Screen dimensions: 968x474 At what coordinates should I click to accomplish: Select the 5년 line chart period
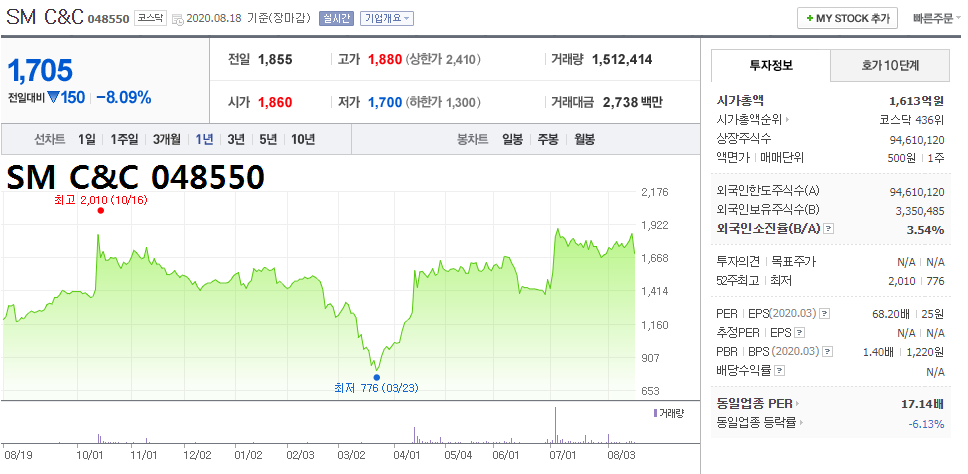[268, 139]
